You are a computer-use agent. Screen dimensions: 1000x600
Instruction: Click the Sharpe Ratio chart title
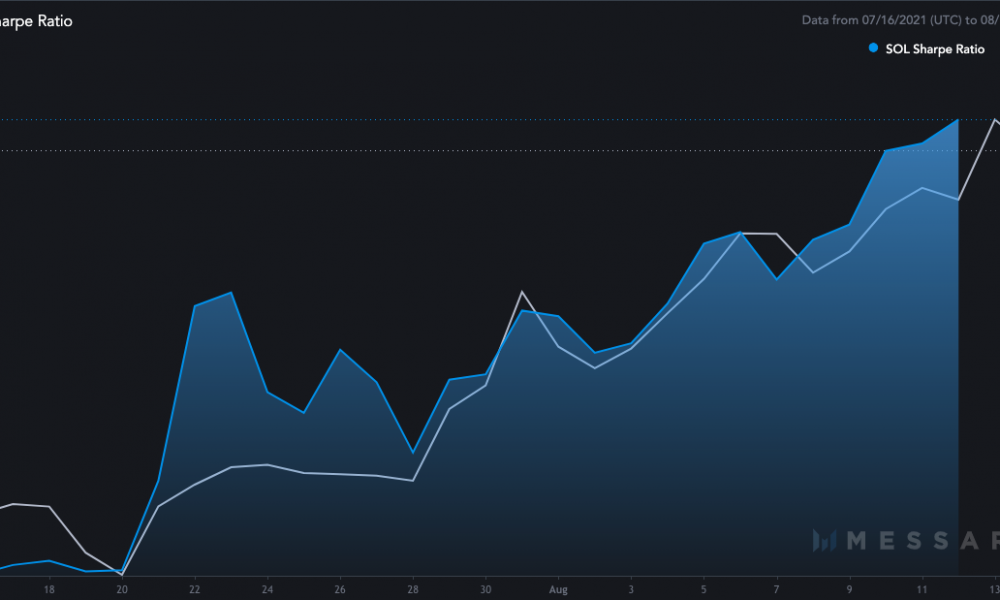36,21
